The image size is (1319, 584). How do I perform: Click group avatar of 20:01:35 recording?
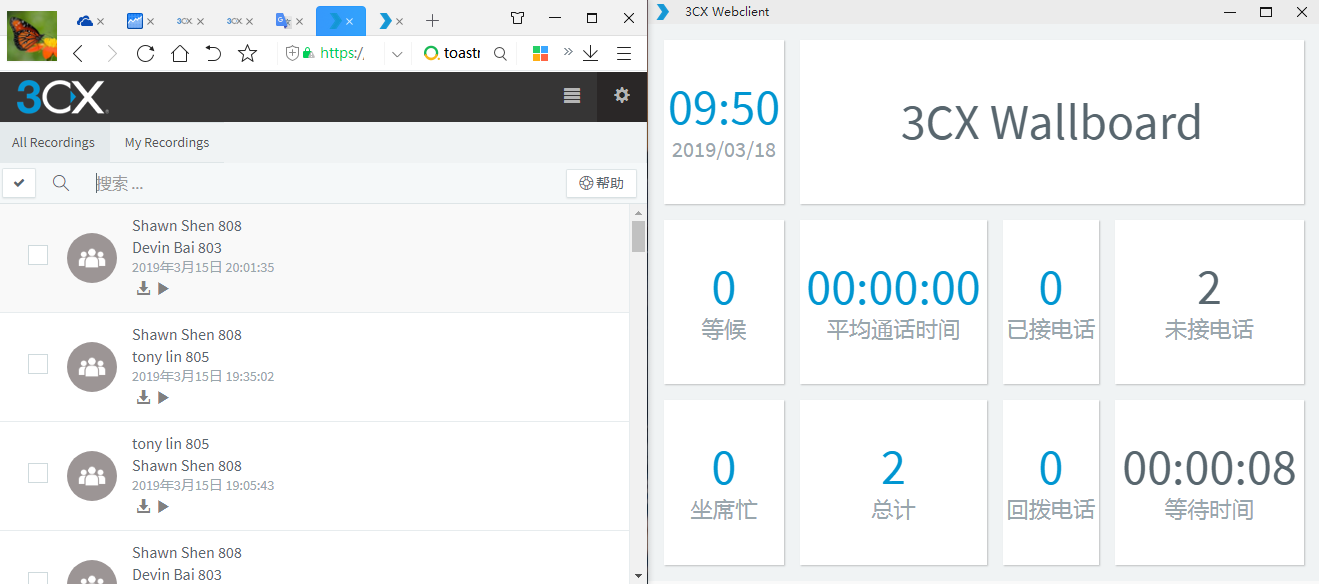92,259
